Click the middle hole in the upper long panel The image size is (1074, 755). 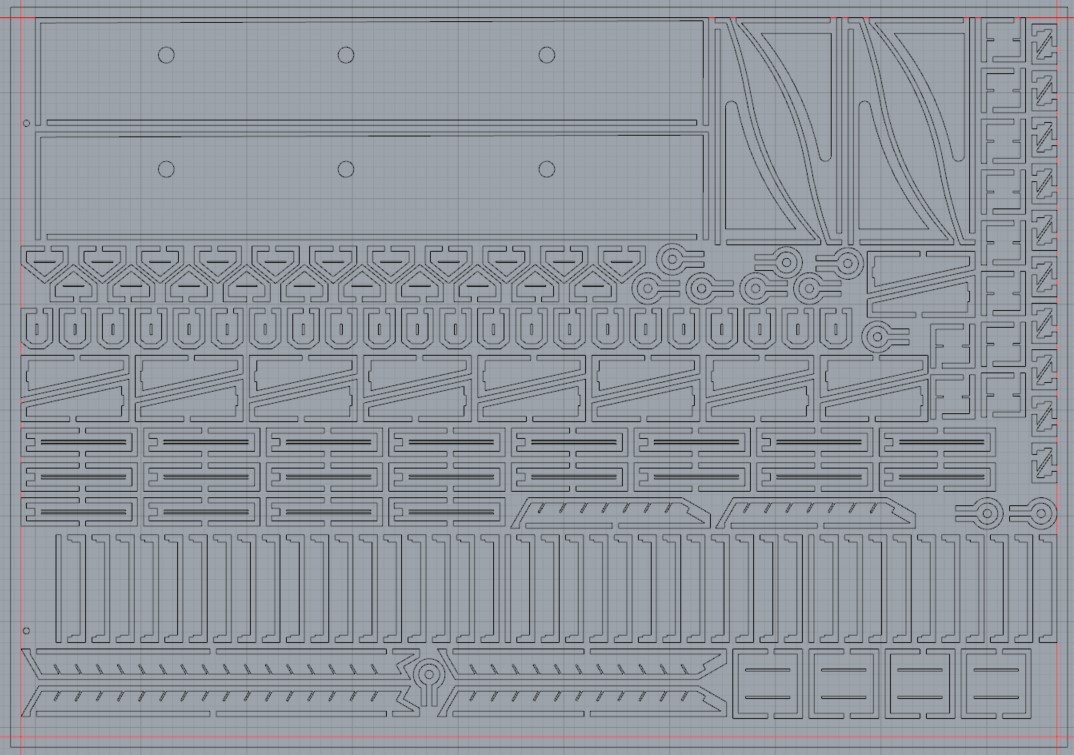(x=346, y=54)
